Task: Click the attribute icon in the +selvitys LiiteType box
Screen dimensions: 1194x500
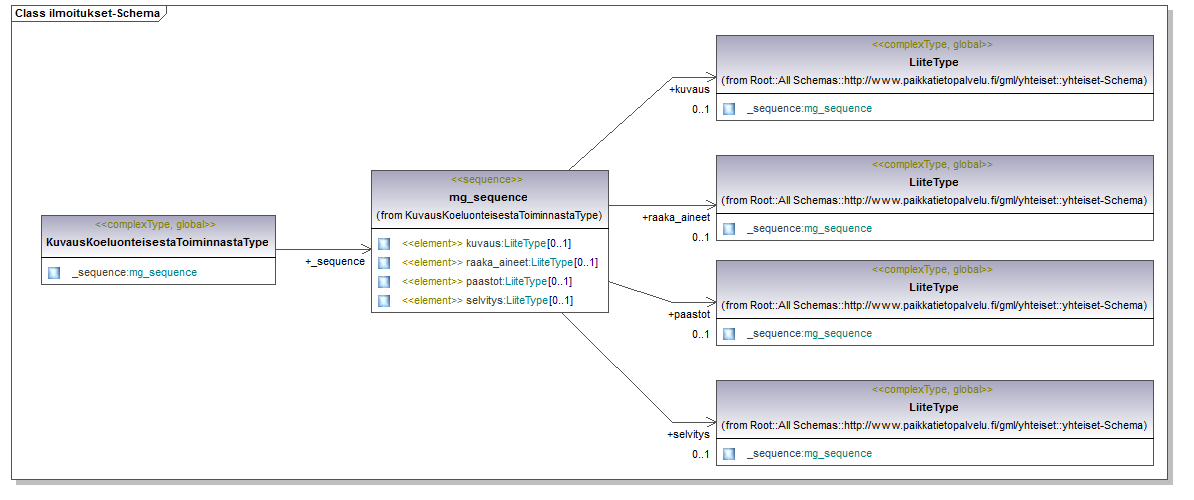Action: [x=729, y=454]
